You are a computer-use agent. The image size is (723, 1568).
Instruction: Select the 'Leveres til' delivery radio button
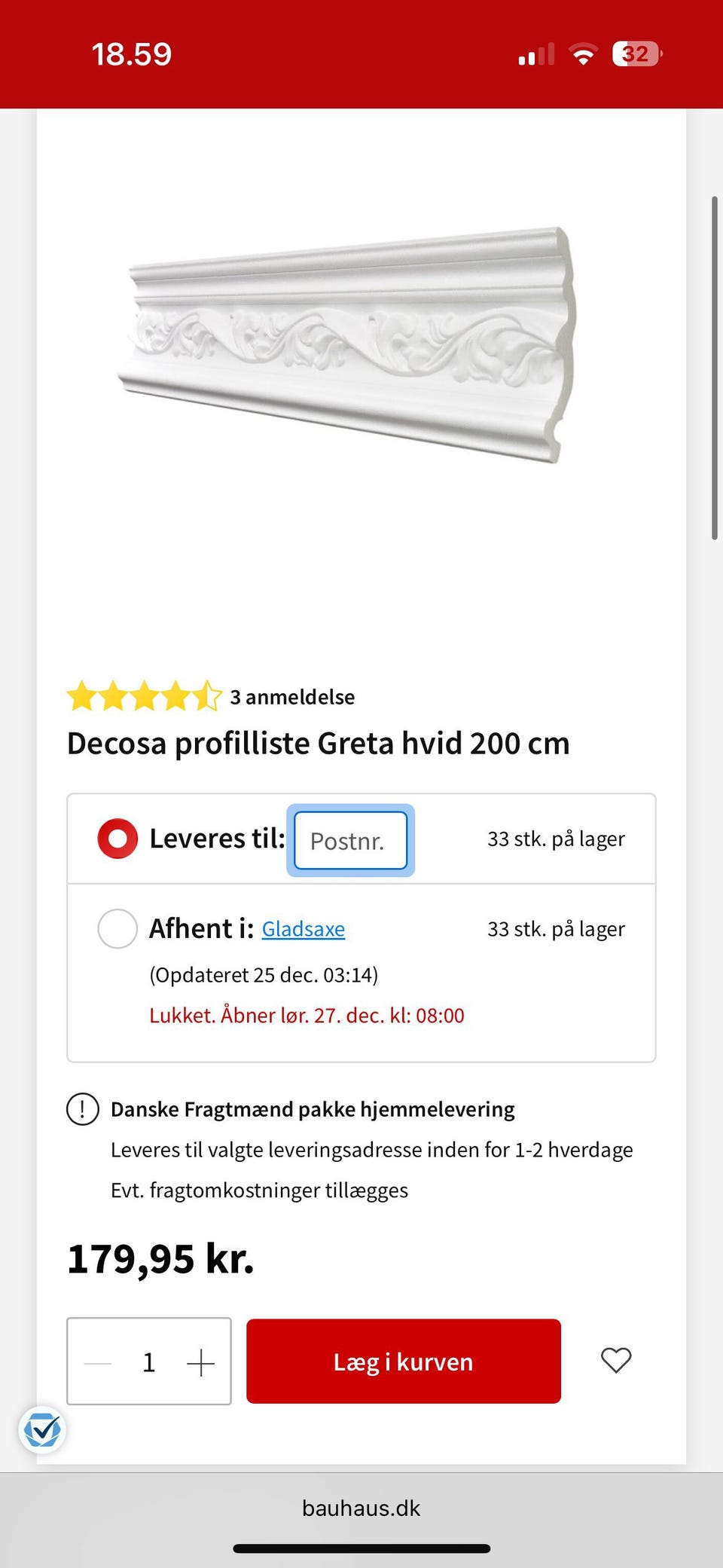(117, 839)
